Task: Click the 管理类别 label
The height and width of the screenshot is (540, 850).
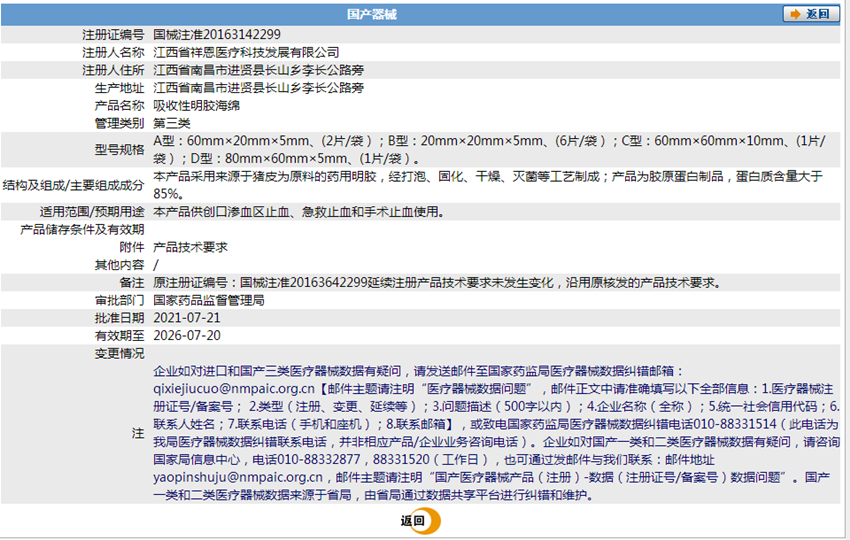Action: point(119,124)
